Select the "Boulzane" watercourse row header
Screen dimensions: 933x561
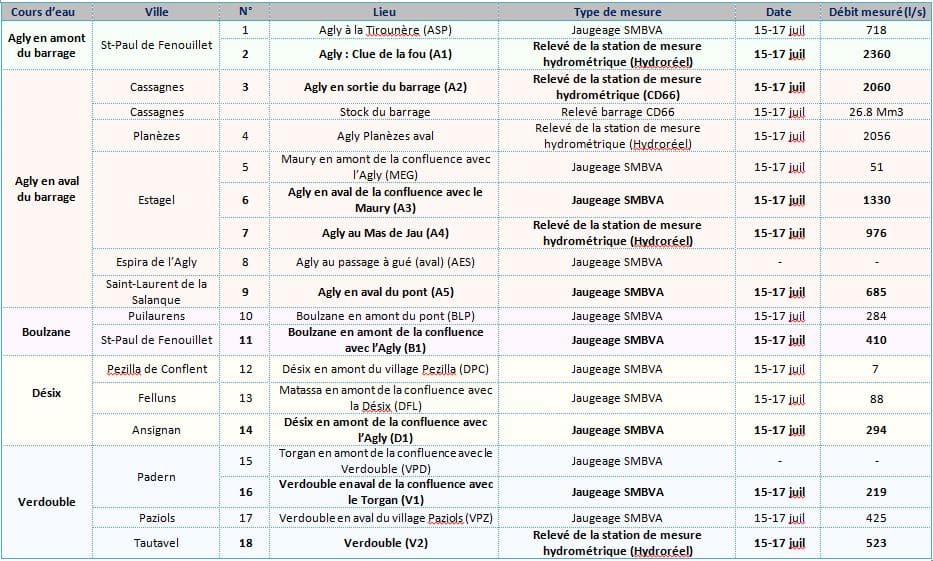point(47,331)
